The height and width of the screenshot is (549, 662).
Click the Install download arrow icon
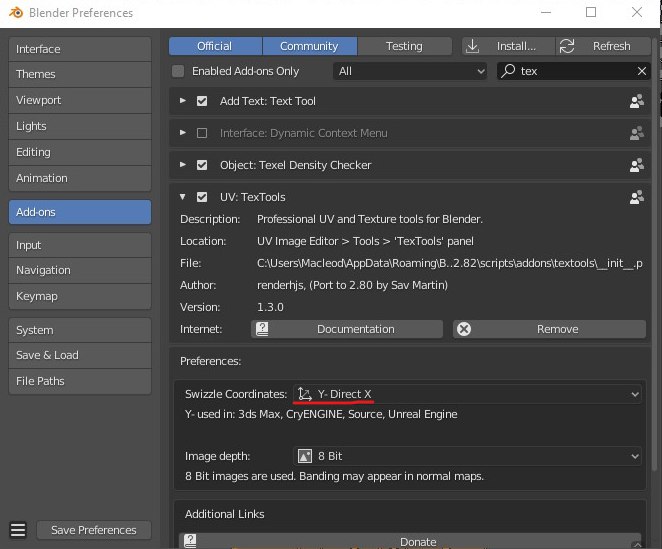472,46
